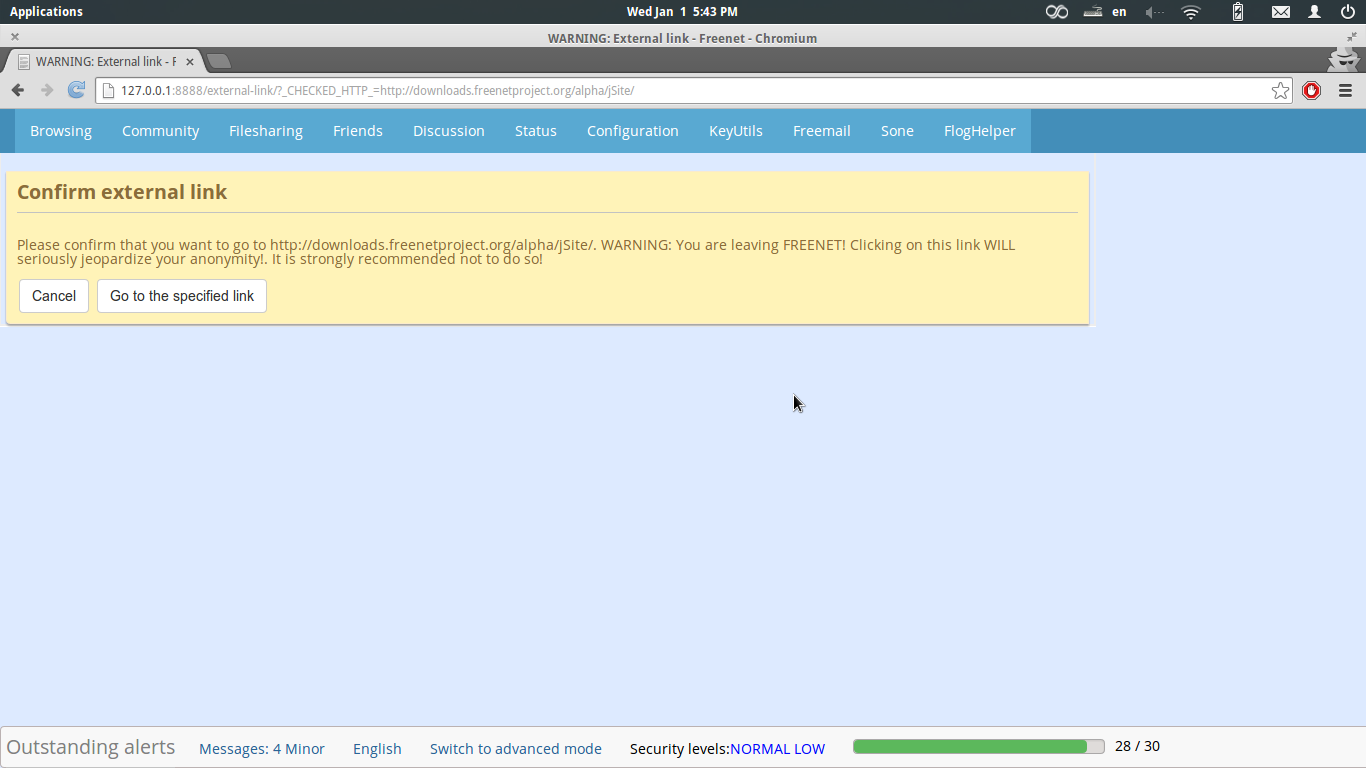Click the English language link
Image resolution: width=1366 pixels, height=768 pixels.
377,749
